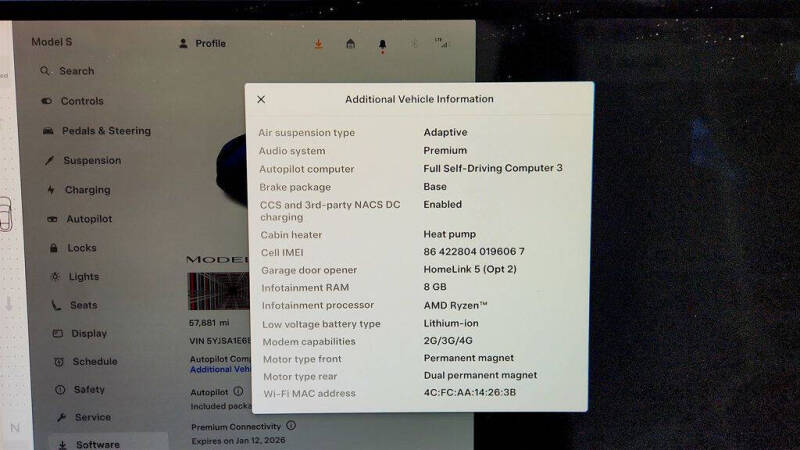Select the 'Premium' audio system value
The width and height of the screenshot is (800, 450).
[x=445, y=150]
